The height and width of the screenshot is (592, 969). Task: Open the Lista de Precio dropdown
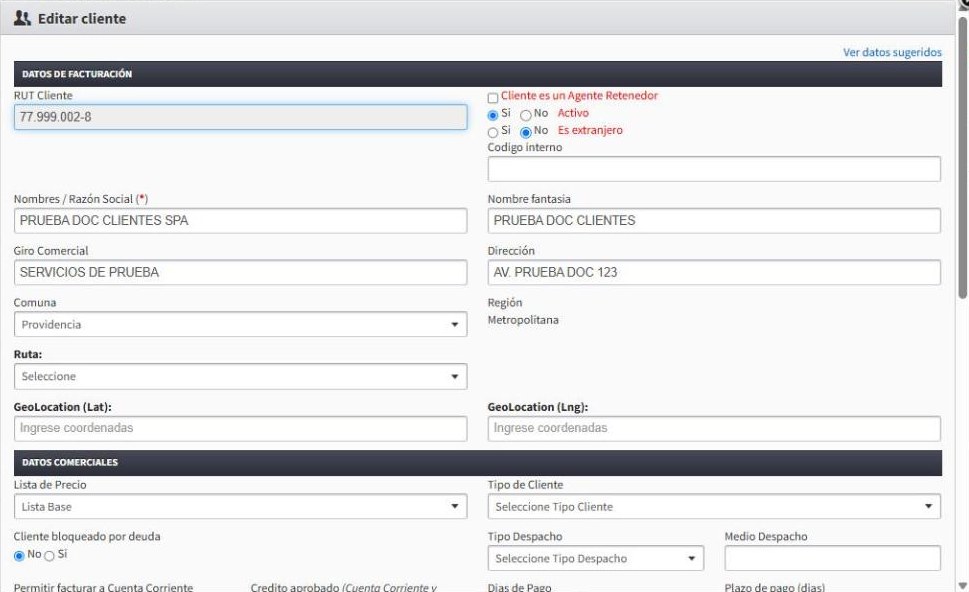coord(240,507)
